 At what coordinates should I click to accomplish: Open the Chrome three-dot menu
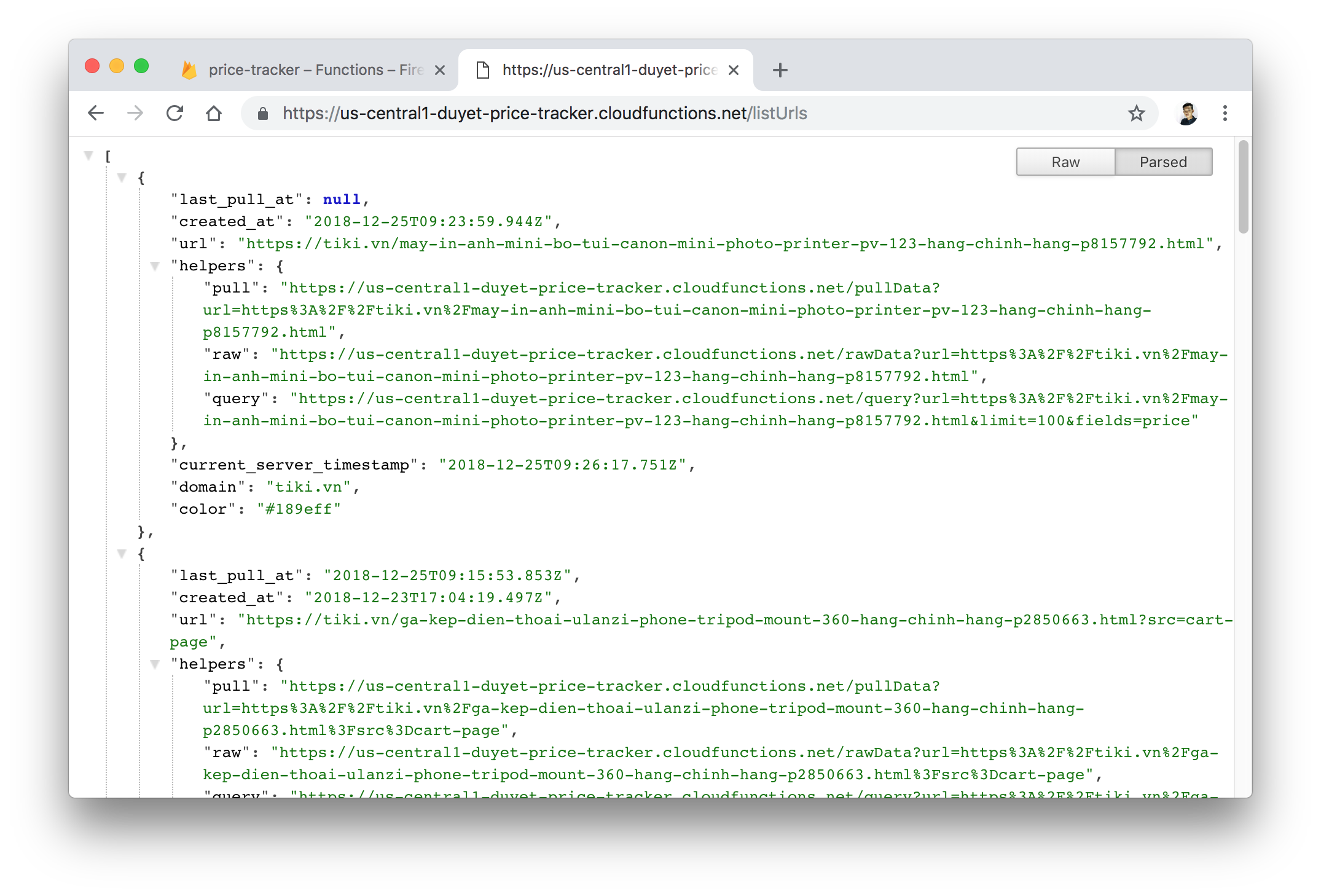1225,113
